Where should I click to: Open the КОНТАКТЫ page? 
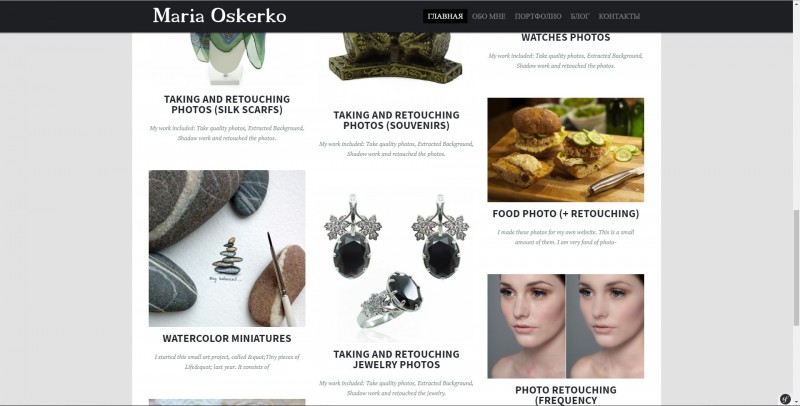[x=619, y=16]
